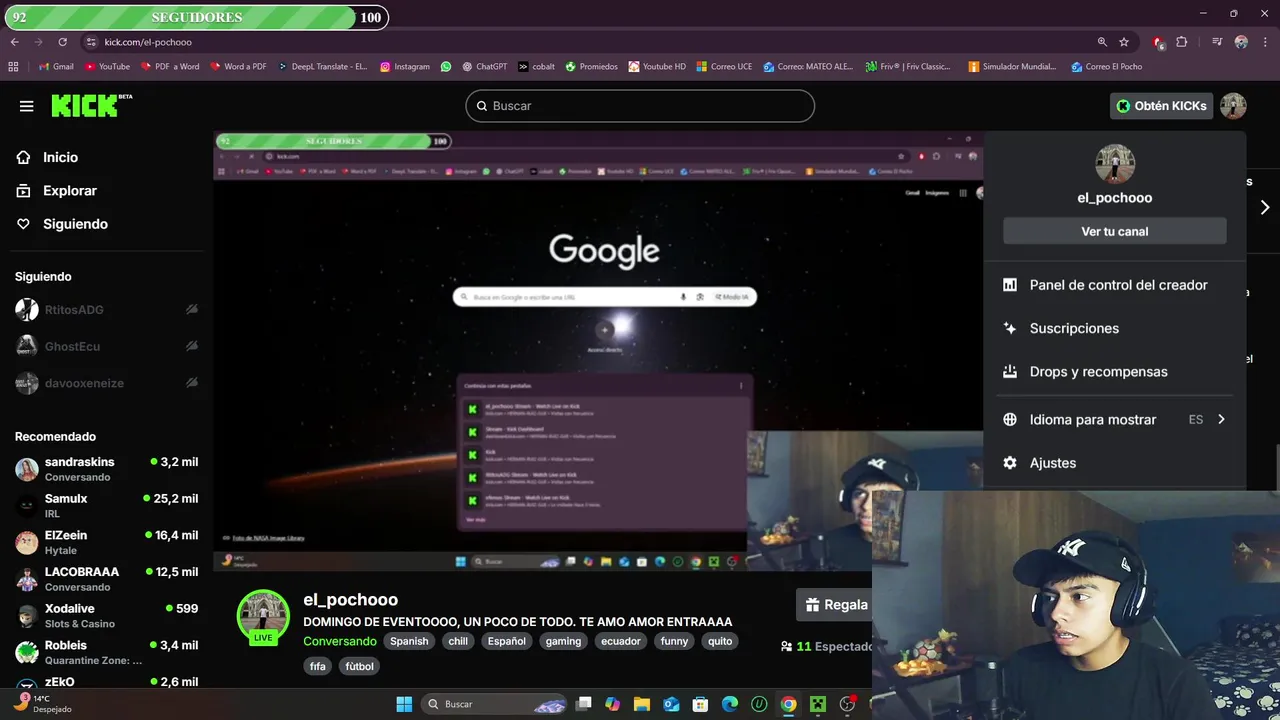This screenshot has width=1280, height=720.
Task: Click the Regala gift button
Action: click(836, 605)
